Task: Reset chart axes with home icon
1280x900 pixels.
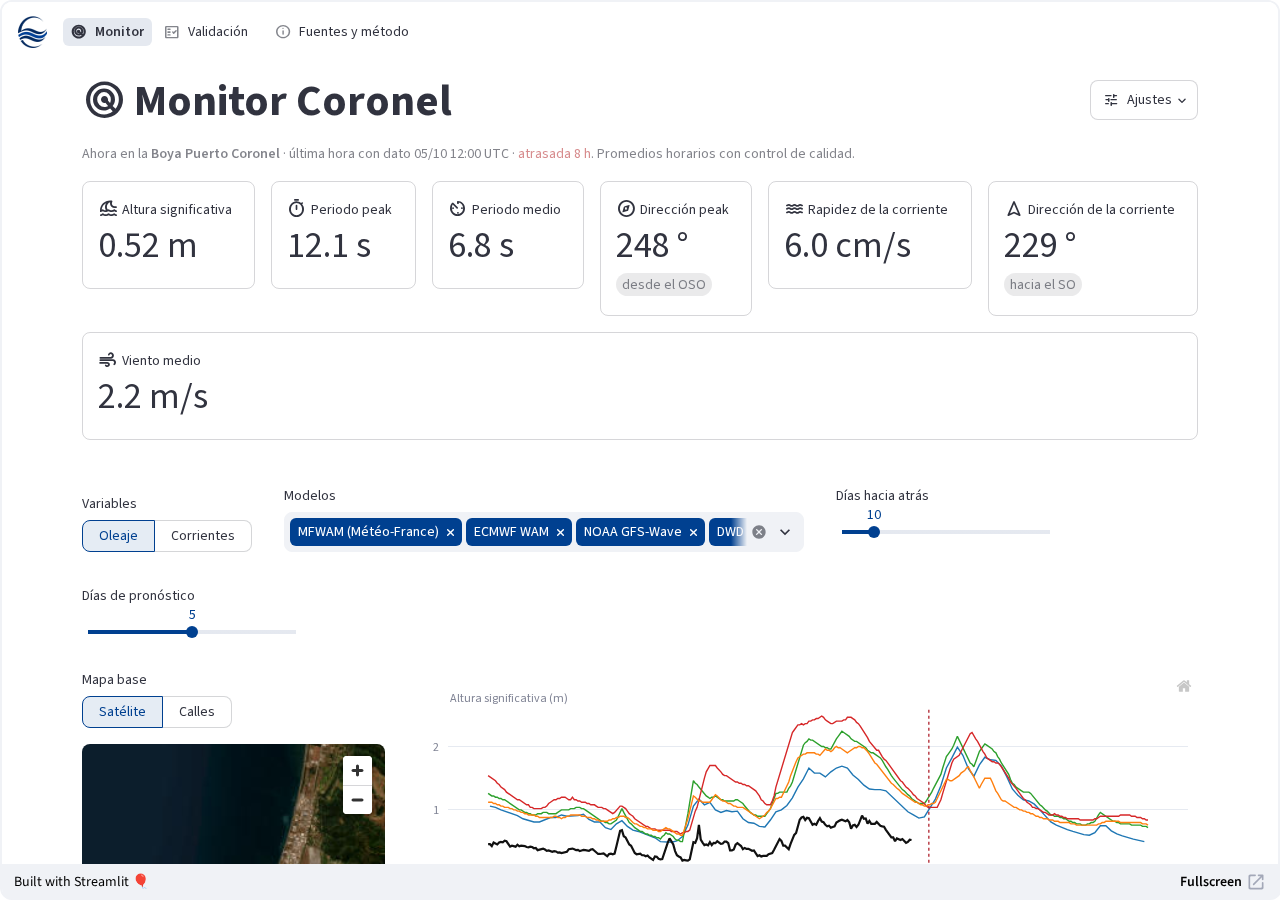Action: pos(1184,686)
